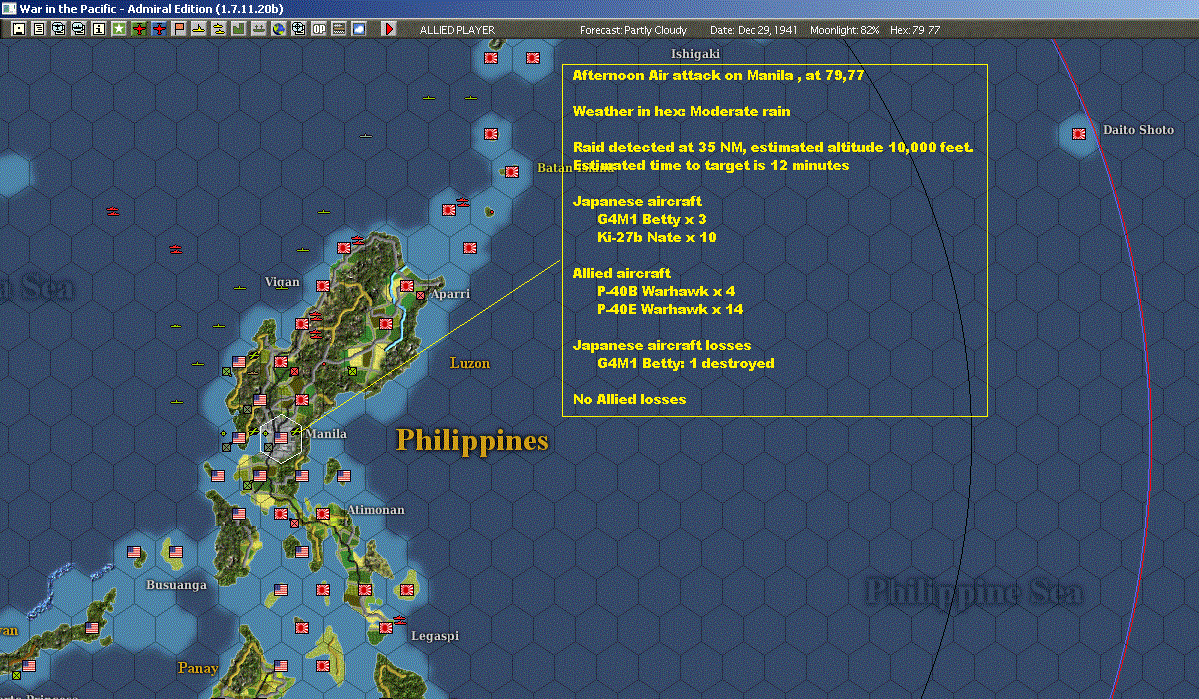1199x699 pixels.
Task: Select red plane on green background icon
Action: pyautogui.click(x=138, y=29)
